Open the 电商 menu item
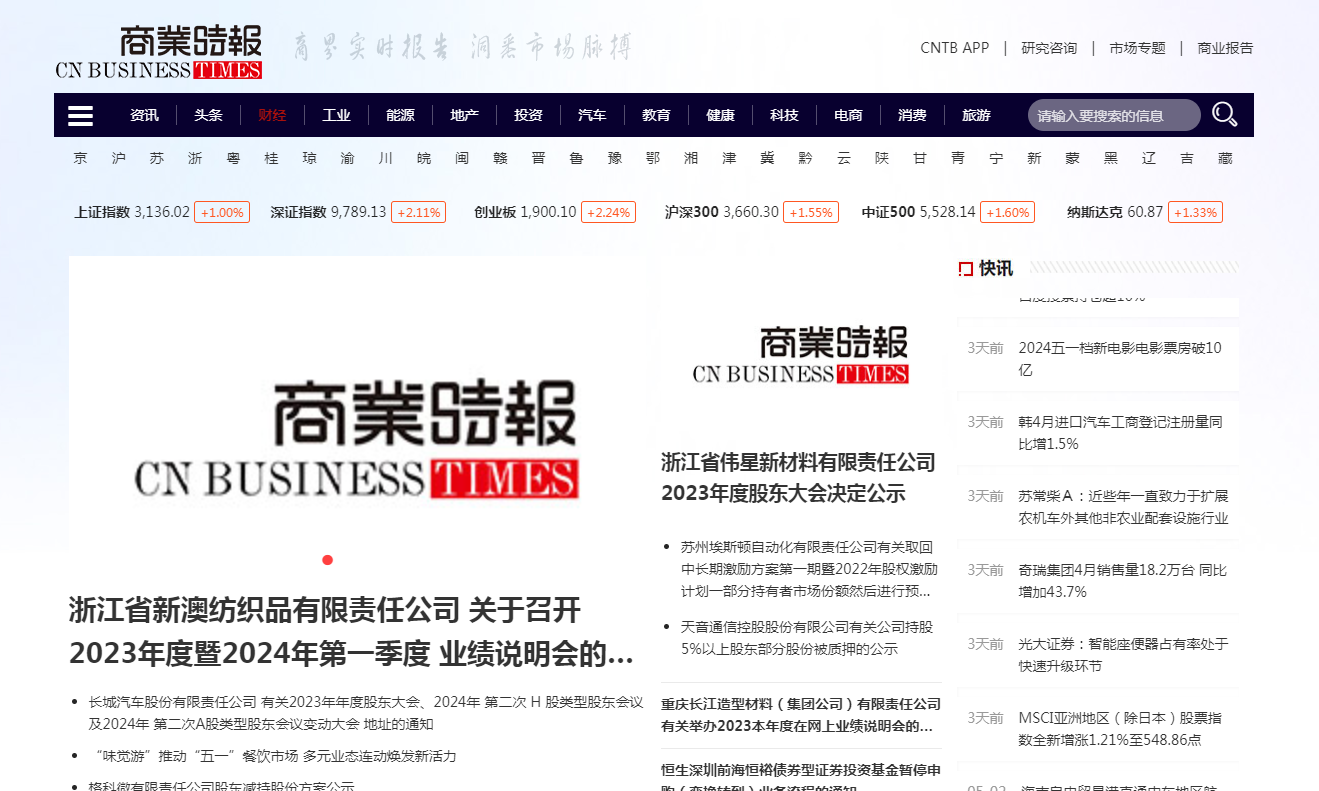The height and width of the screenshot is (791, 1319). 848,115
